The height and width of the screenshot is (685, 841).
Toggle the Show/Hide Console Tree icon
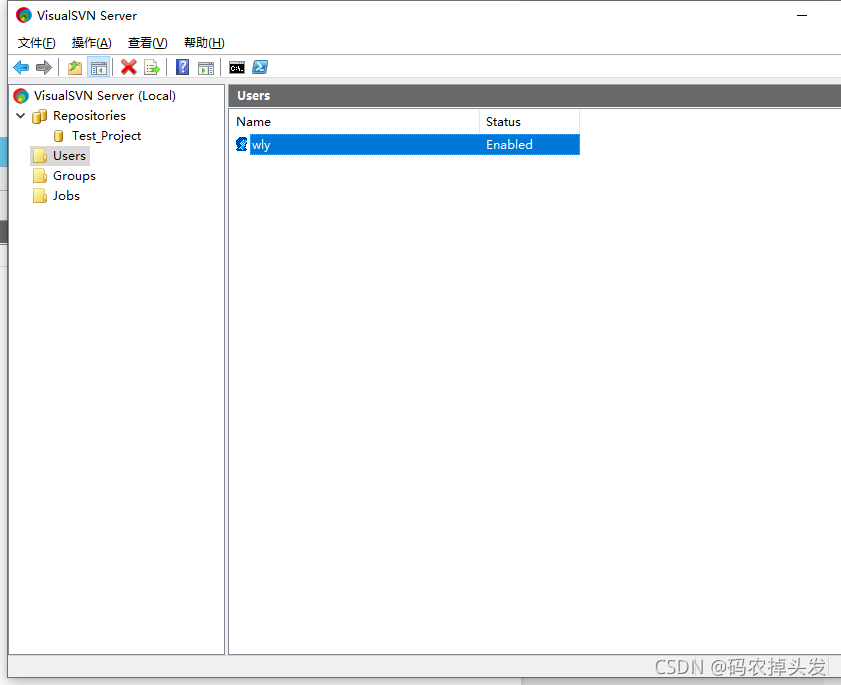(99, 68)
